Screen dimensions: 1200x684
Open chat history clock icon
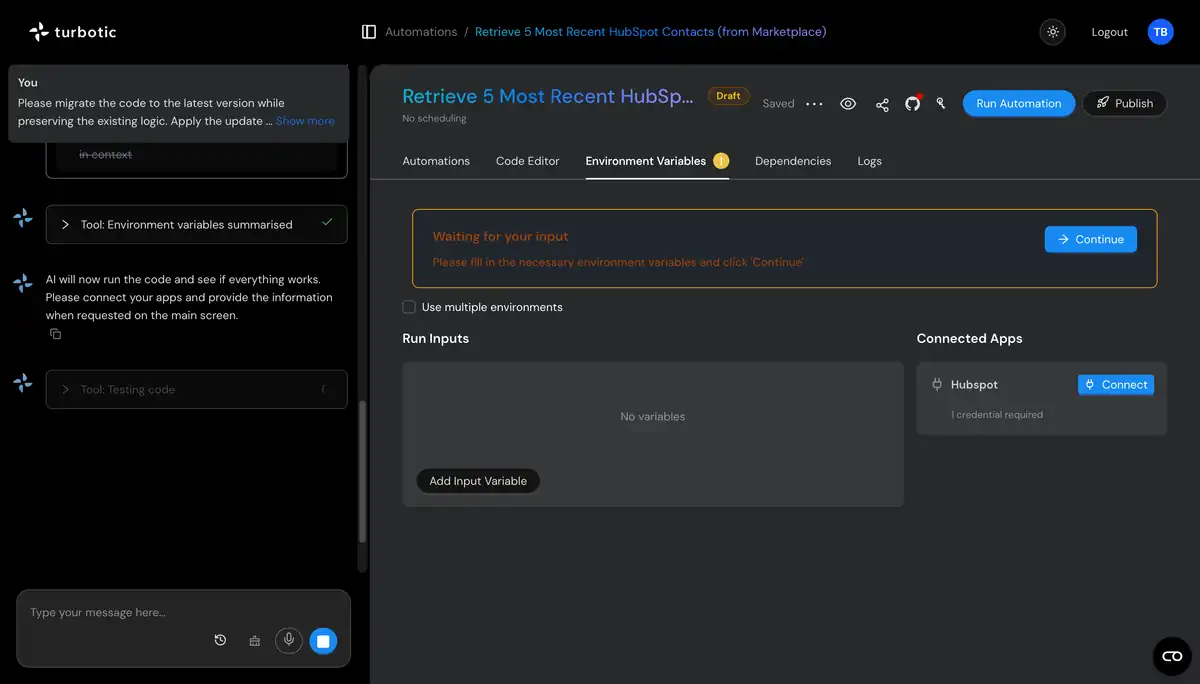tap(221, 640)
